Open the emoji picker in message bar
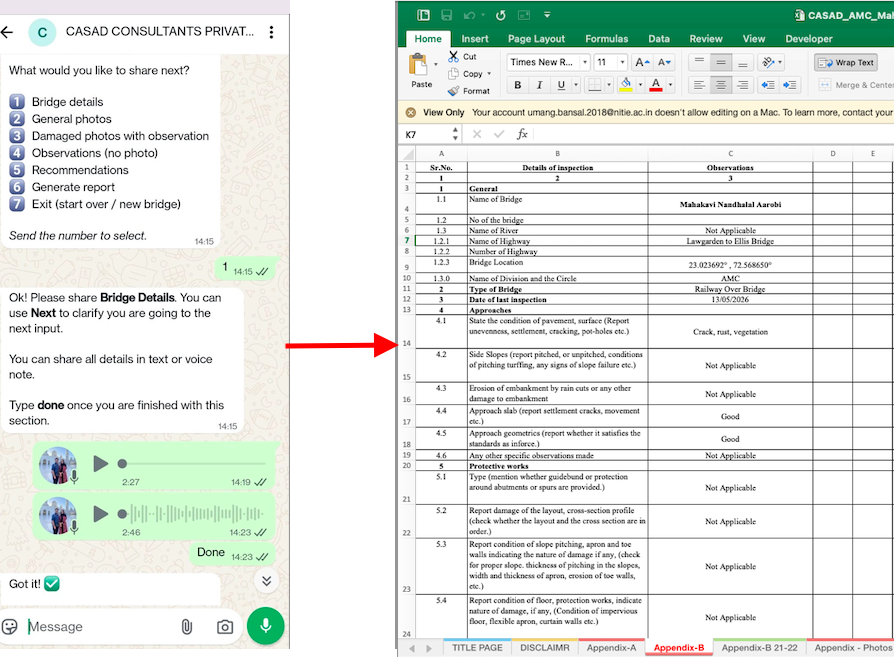Viewport: 894px width, 657px height. coord(10,627)
